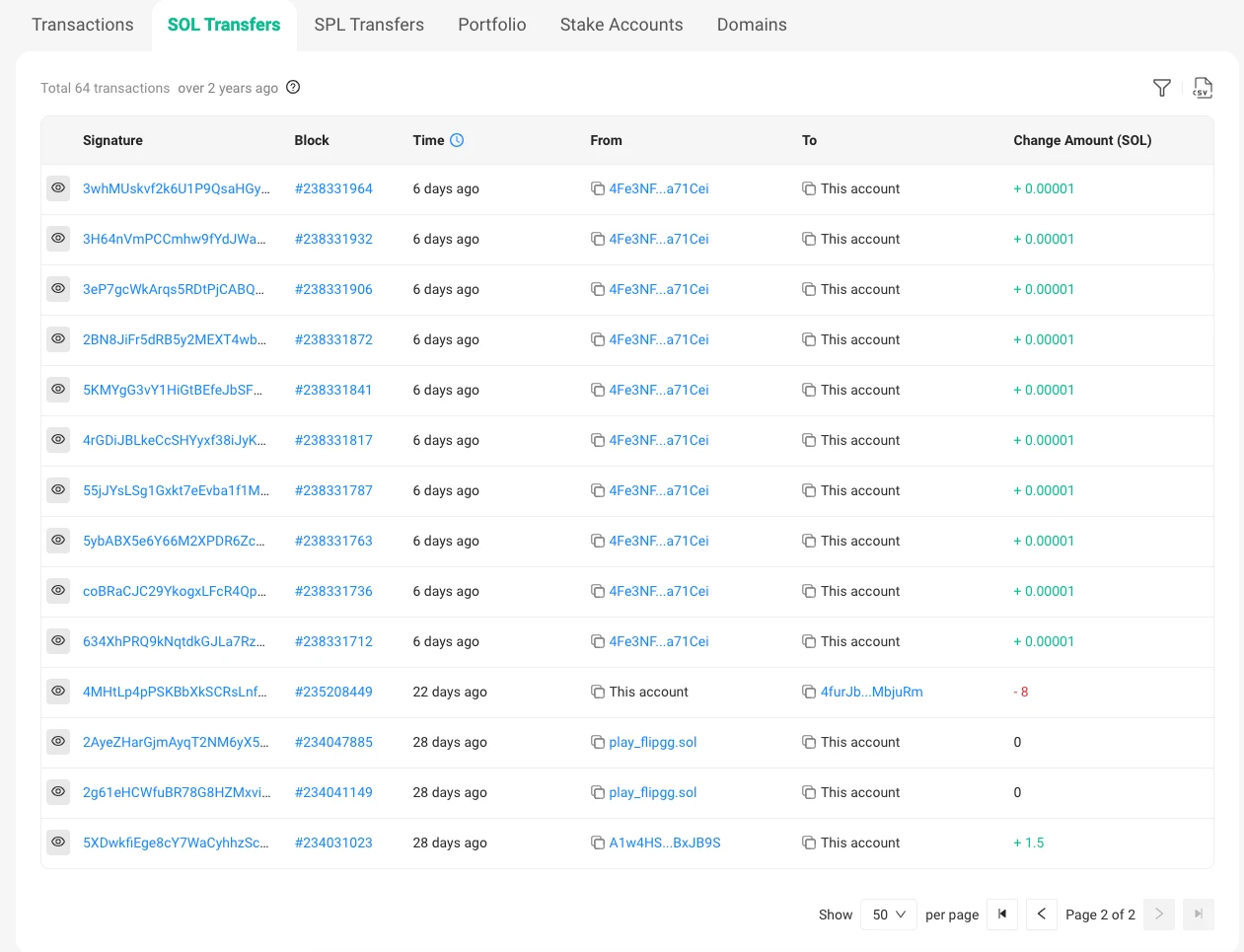
Task: Toggle eye icon for 4MHtLp4pPSKBbXkSCRsLnf transaction
Action: click(x=58, y=691)
